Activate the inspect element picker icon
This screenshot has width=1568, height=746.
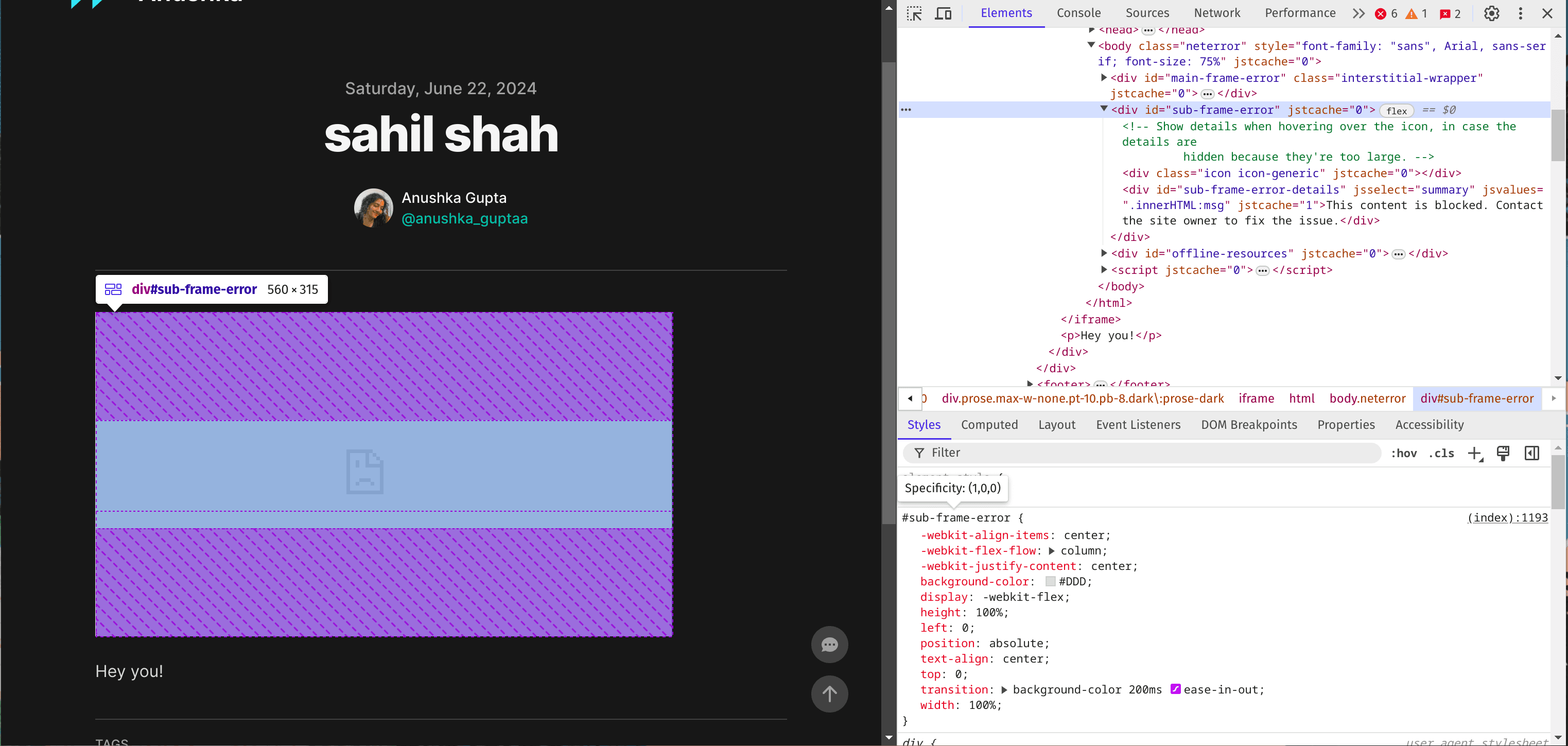[914, 13]
